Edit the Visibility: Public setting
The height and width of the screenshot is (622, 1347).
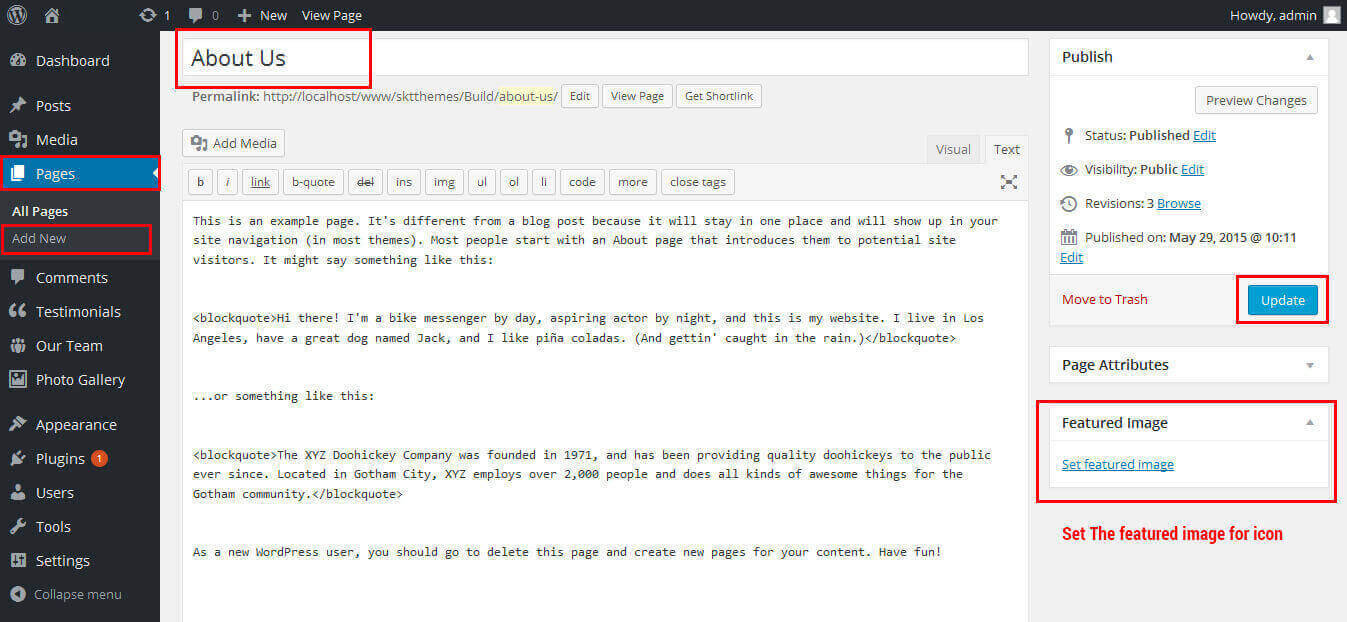1192,170
